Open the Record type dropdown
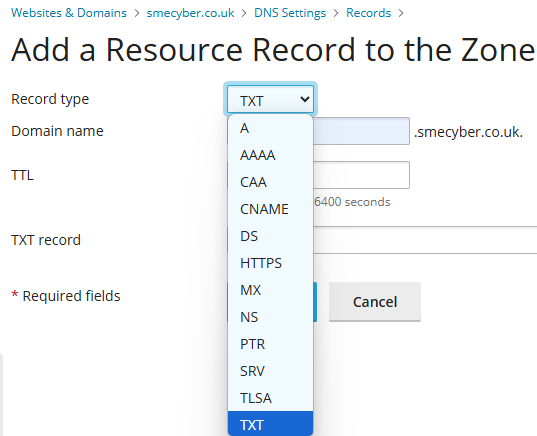537x436 pixels. (270, 99)
